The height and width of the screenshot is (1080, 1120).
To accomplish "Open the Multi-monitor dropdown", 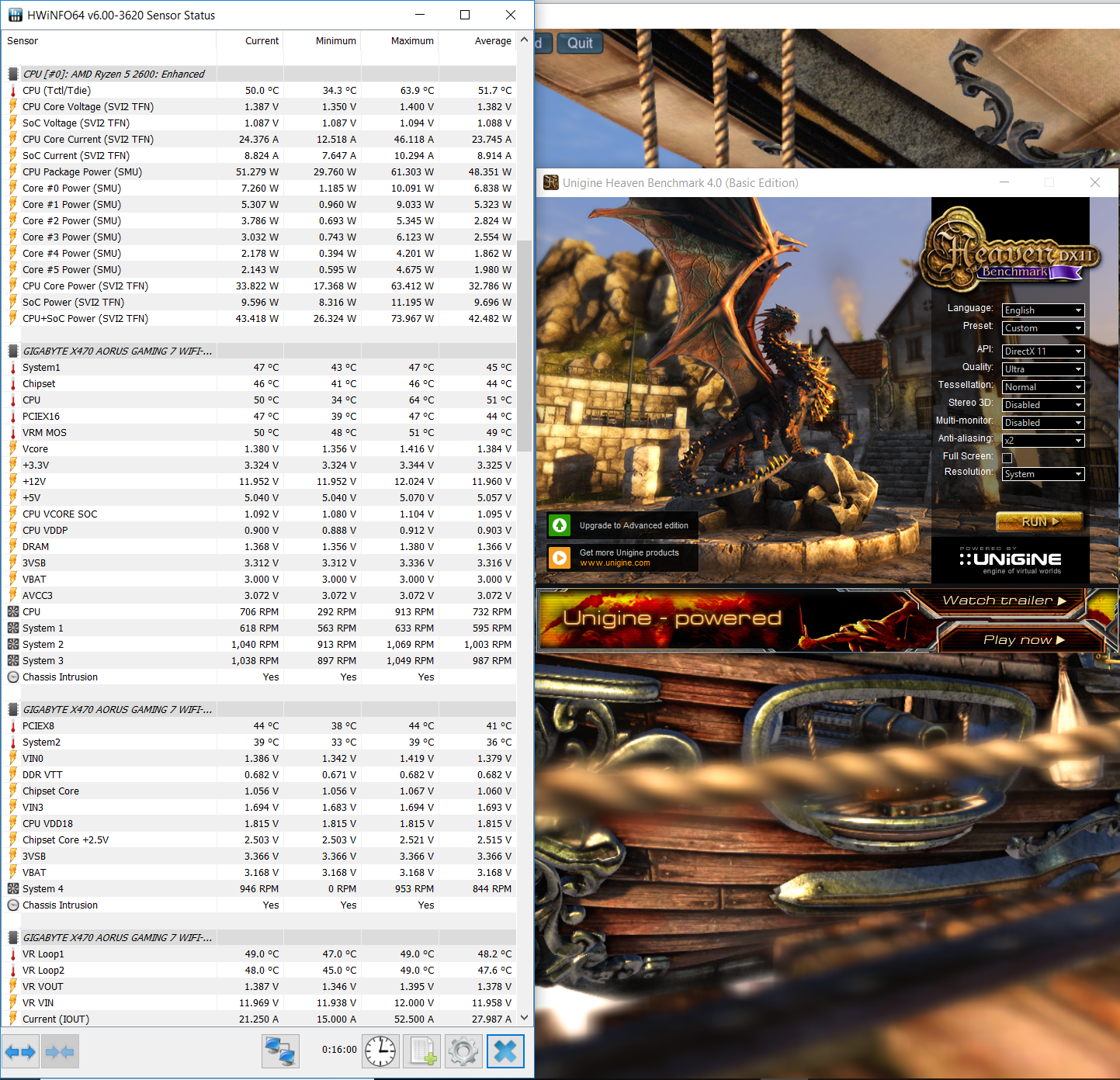I will click(1043, 423).
